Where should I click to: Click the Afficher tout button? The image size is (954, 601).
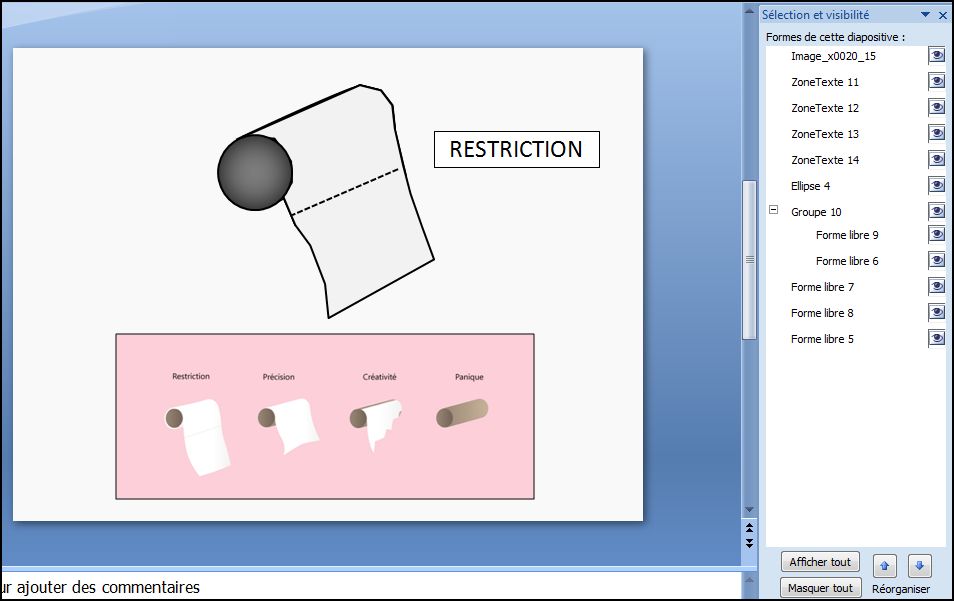(820, 562)
